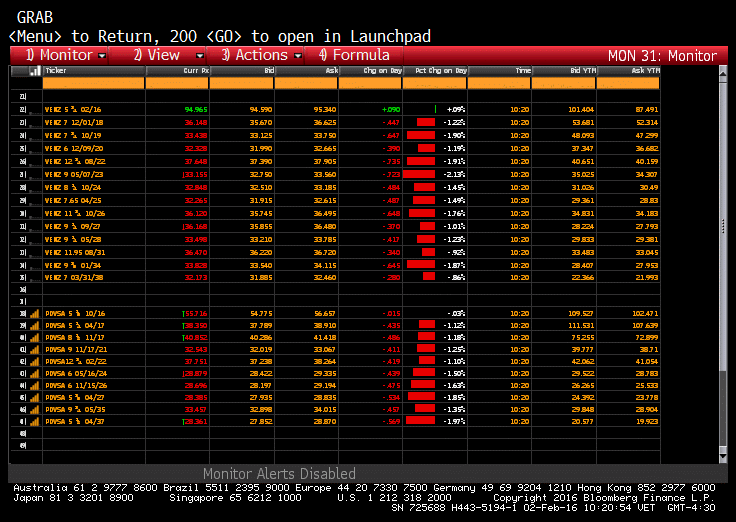Viewport: 736px width, 522px height.
Task: Click the red bar beside -1.97%
Action: [421, 421]
